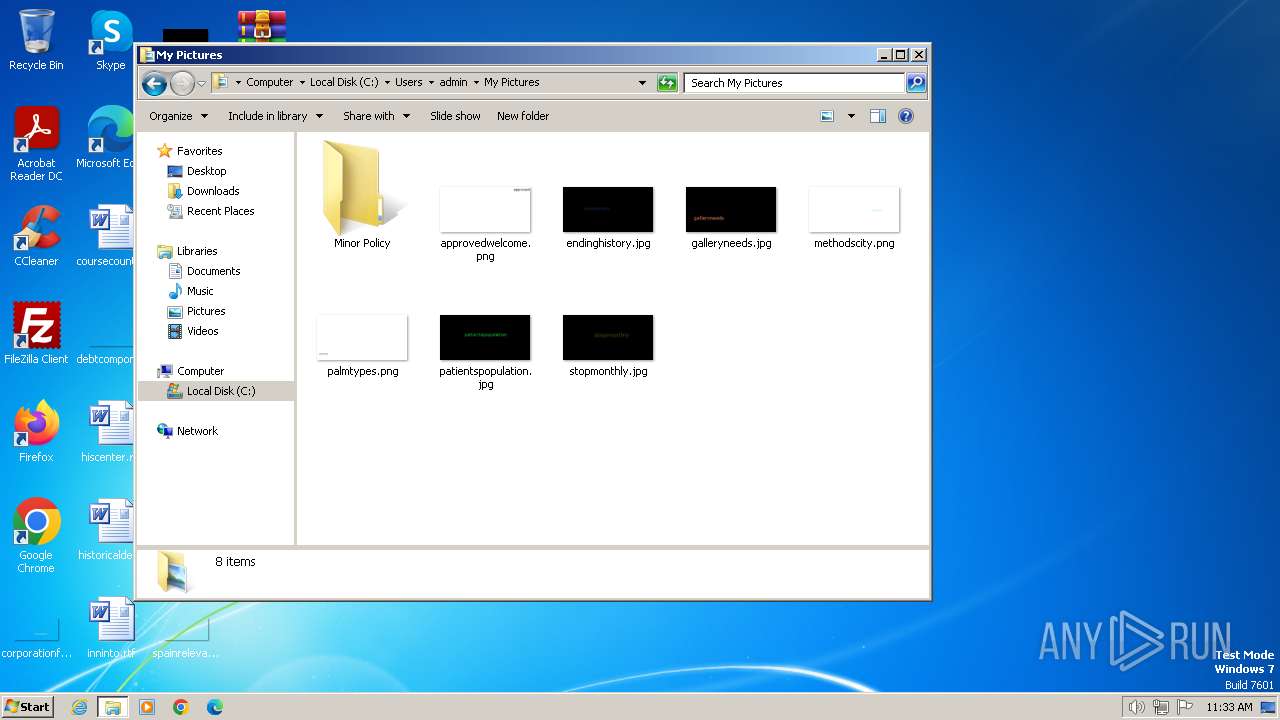Click the CCleaner desktop icon
The width and height of the screenshot is (1280, 720).
(x=36, y=236)
